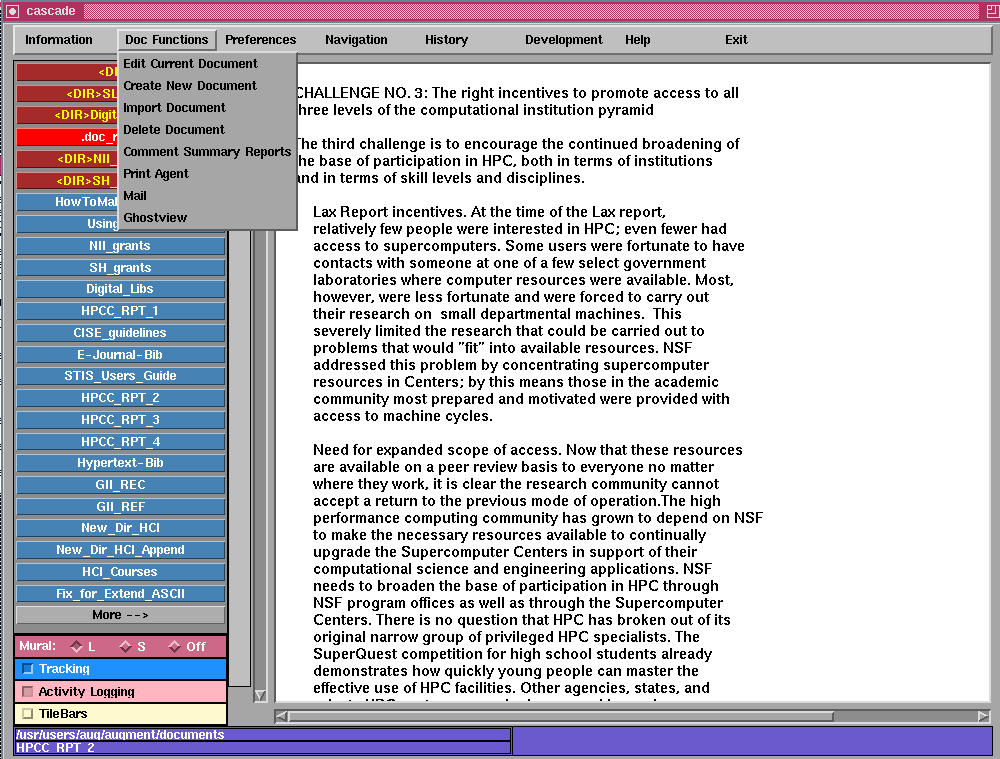Click the horizontal scrollbar left arrow

(281, 716)
